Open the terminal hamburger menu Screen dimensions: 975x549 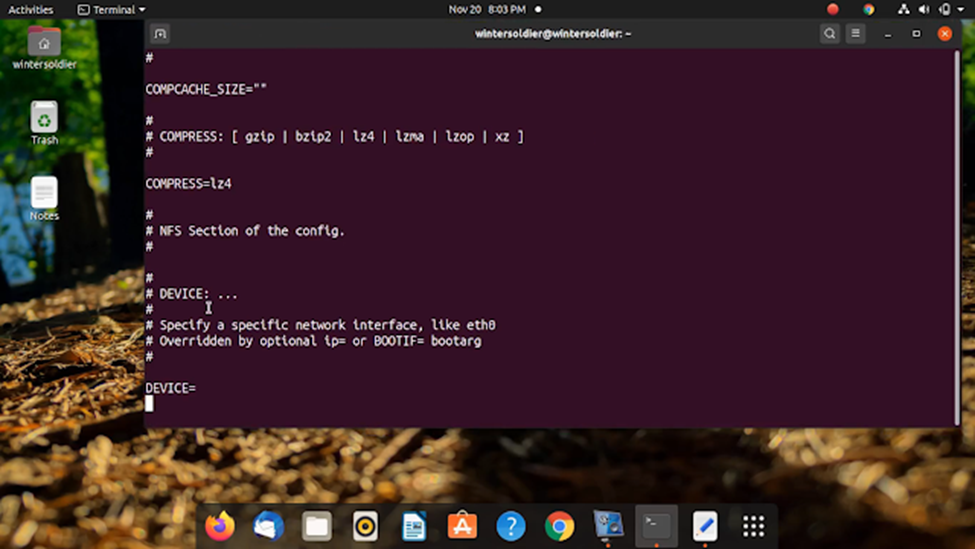tap(855, 33)
